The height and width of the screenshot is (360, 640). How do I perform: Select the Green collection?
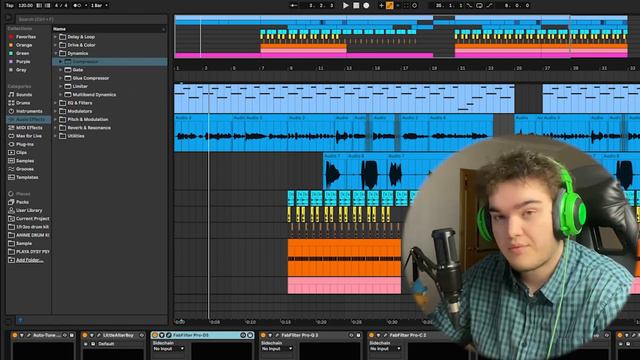coord(22,53)
